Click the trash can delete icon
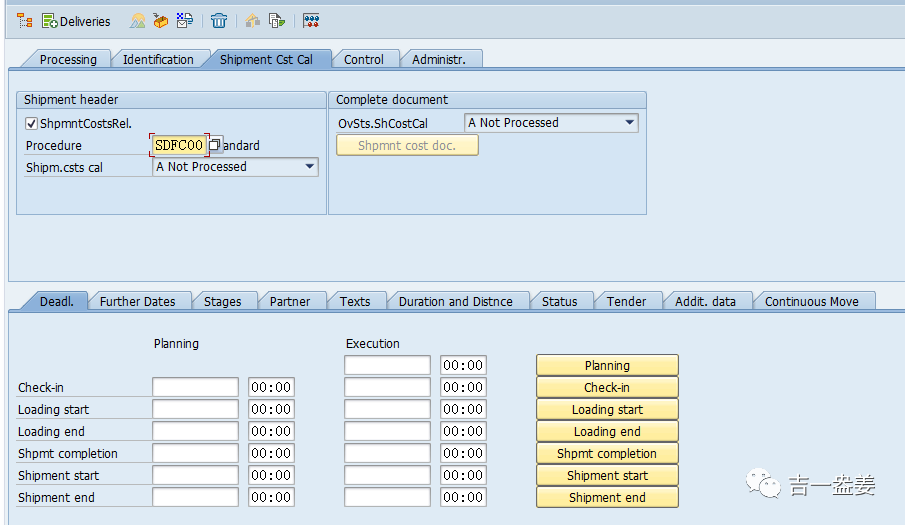Screen dimensions: 905x525 pos(219,21)
